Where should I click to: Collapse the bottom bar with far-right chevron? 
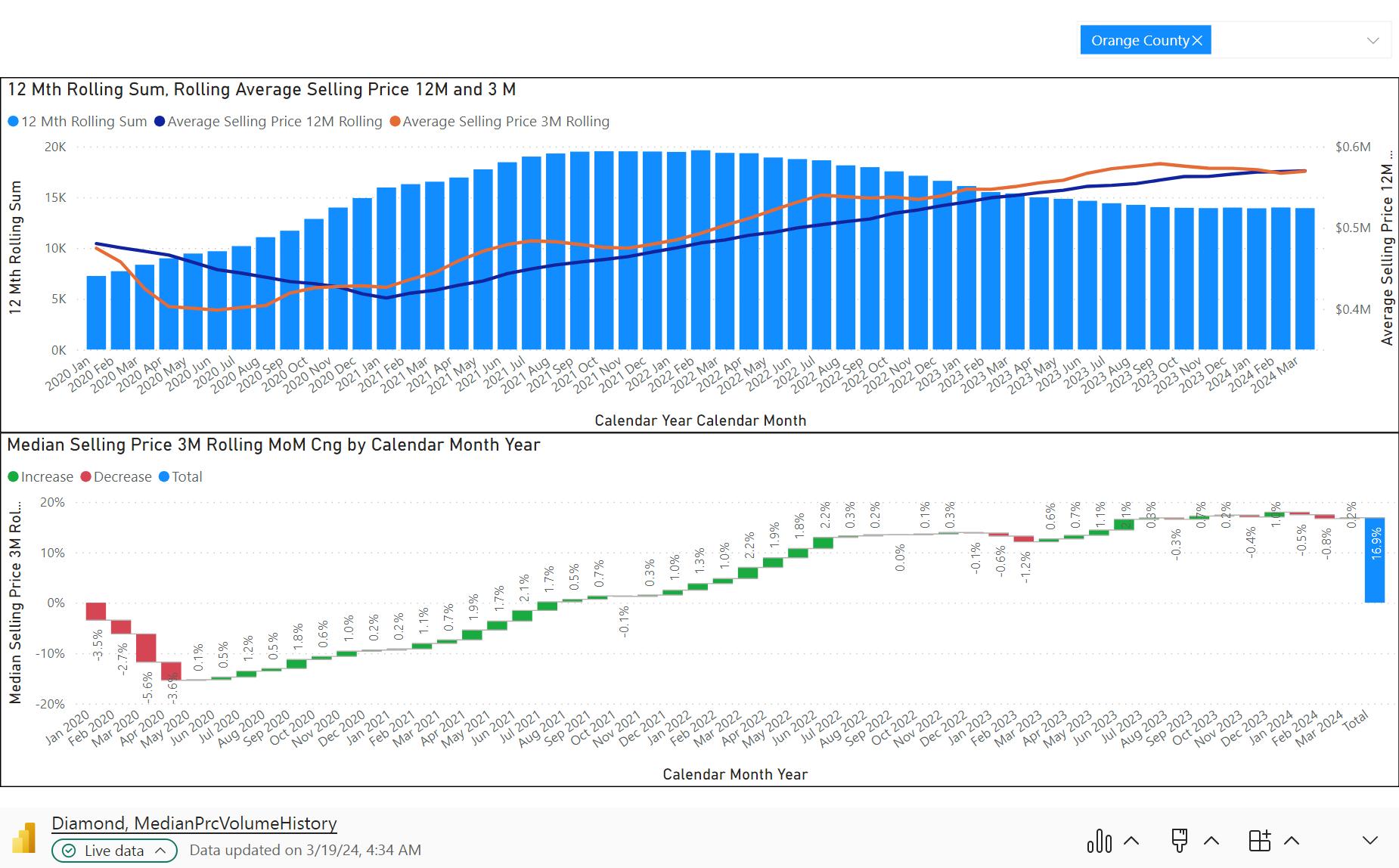[1370, 840]
